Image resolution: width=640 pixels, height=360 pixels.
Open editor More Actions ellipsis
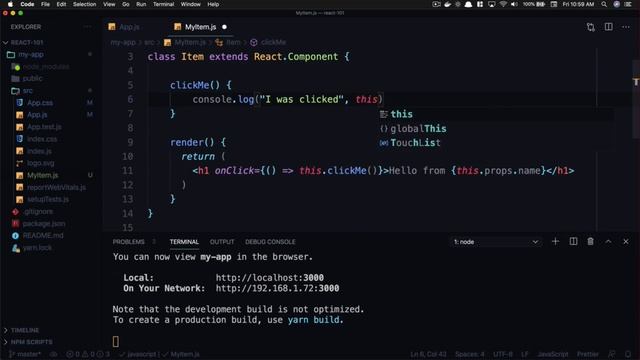pyautogui.click(x=626, y=27)
